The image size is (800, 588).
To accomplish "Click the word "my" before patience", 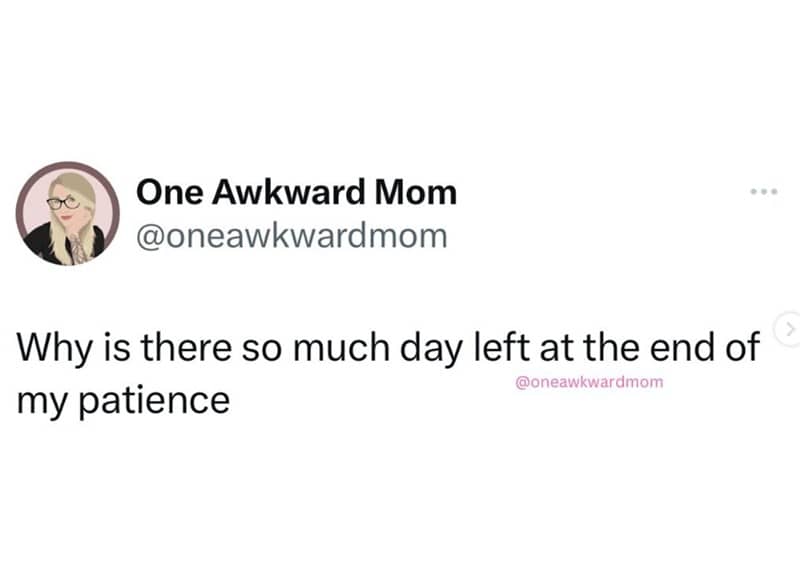I will (x=39, y=403).
